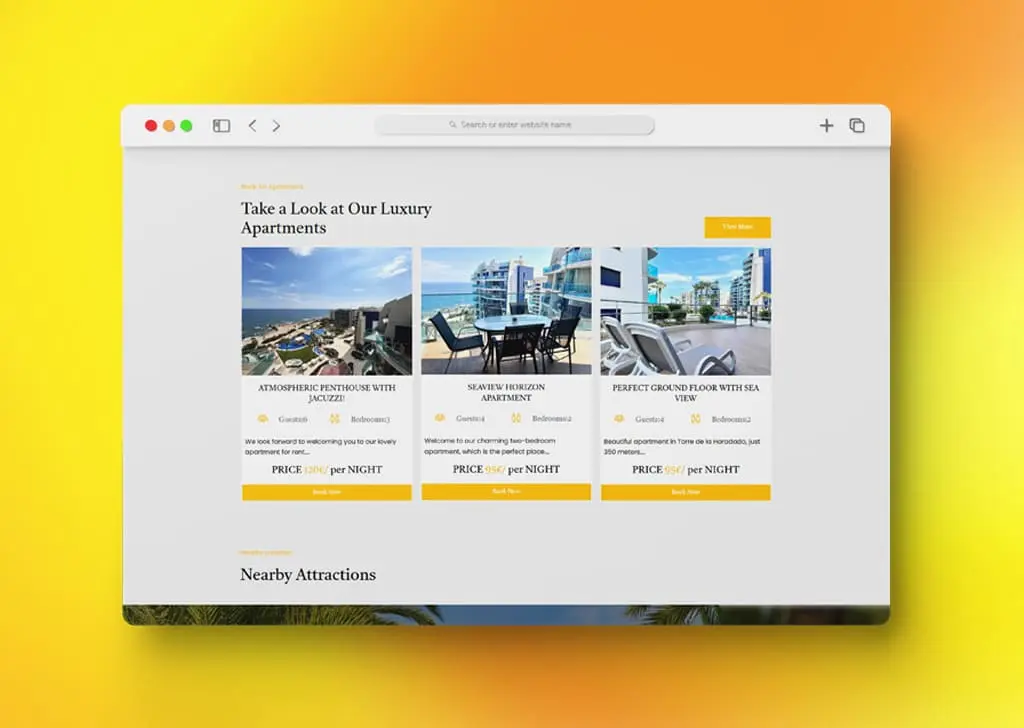The height and width of the screenshot is (728, 1024).
Task: Click the bedrooms icon on Seaview Horizon card
Action: click(515, 419)
